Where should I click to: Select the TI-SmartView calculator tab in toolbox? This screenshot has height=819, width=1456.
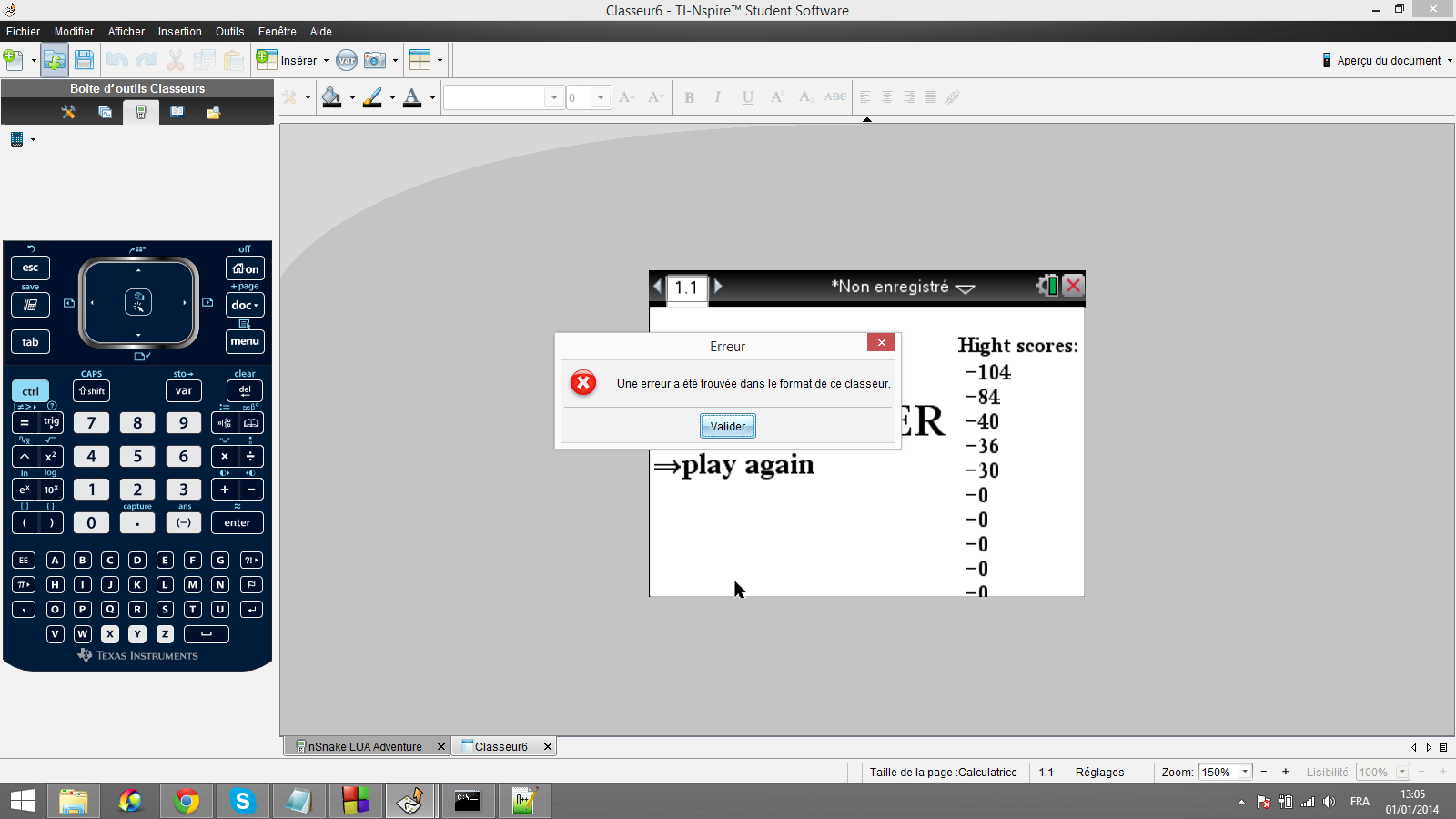pos(141,112)
